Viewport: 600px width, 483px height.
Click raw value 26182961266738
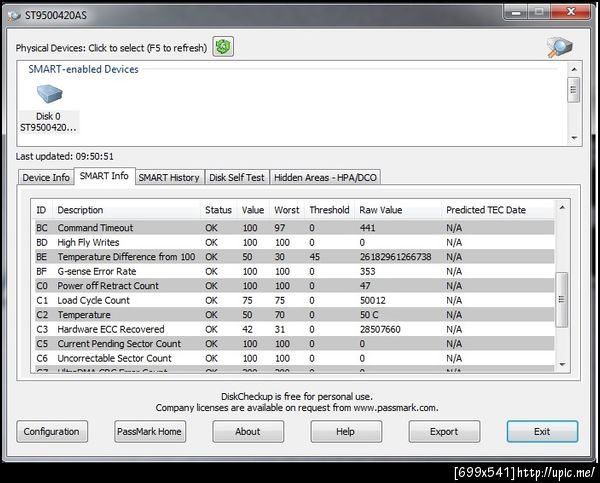click(395, 257)
